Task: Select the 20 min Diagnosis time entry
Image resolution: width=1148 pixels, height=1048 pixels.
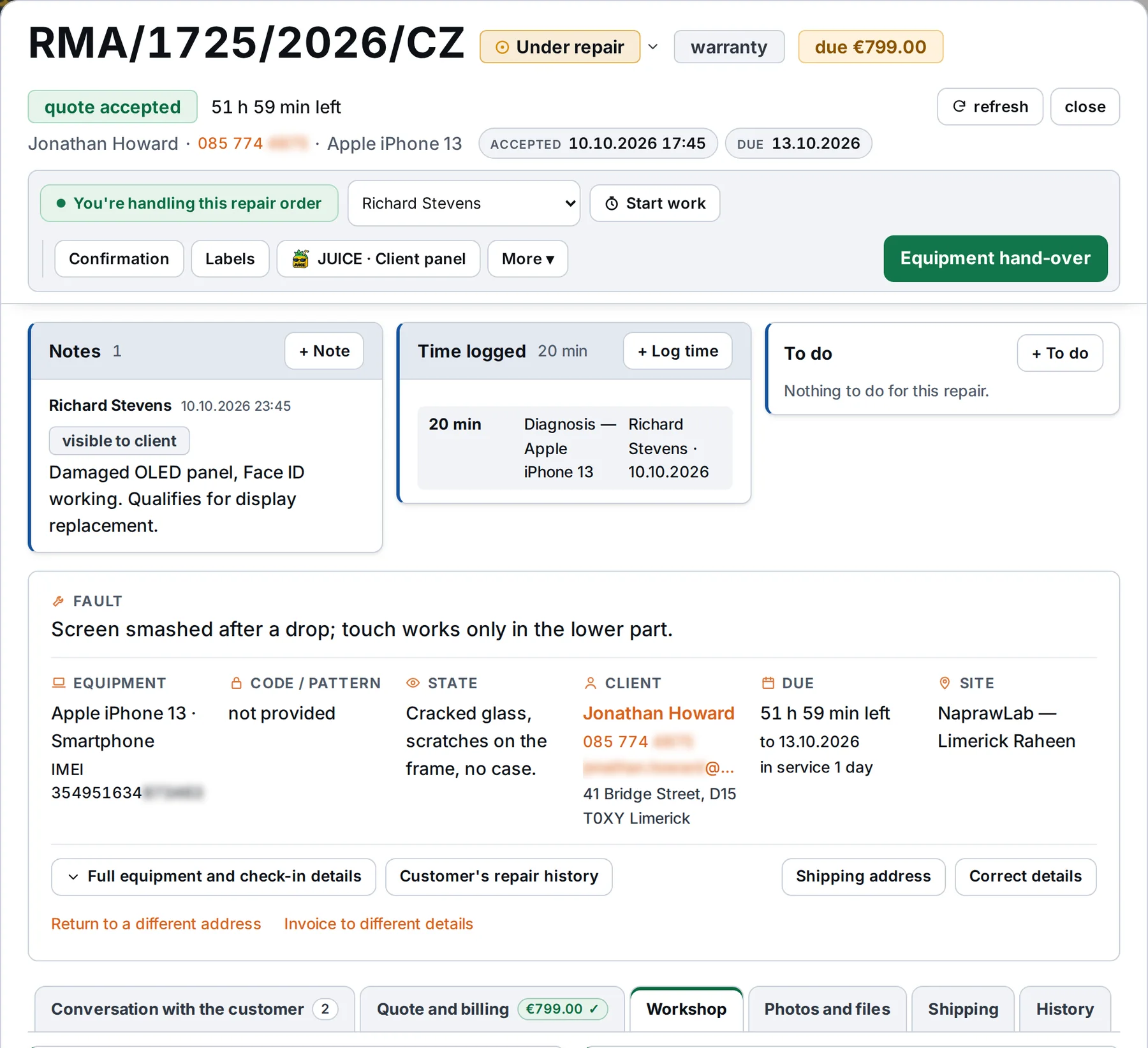Action: 575,448
